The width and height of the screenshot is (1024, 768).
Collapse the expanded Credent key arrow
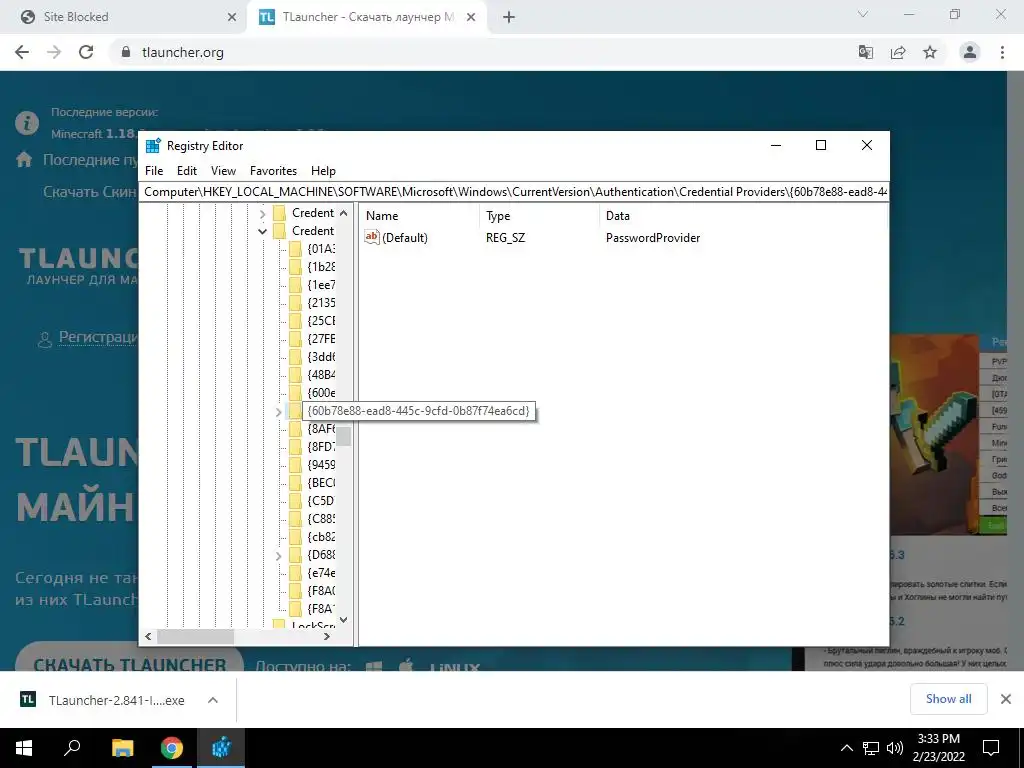(263, 231)
